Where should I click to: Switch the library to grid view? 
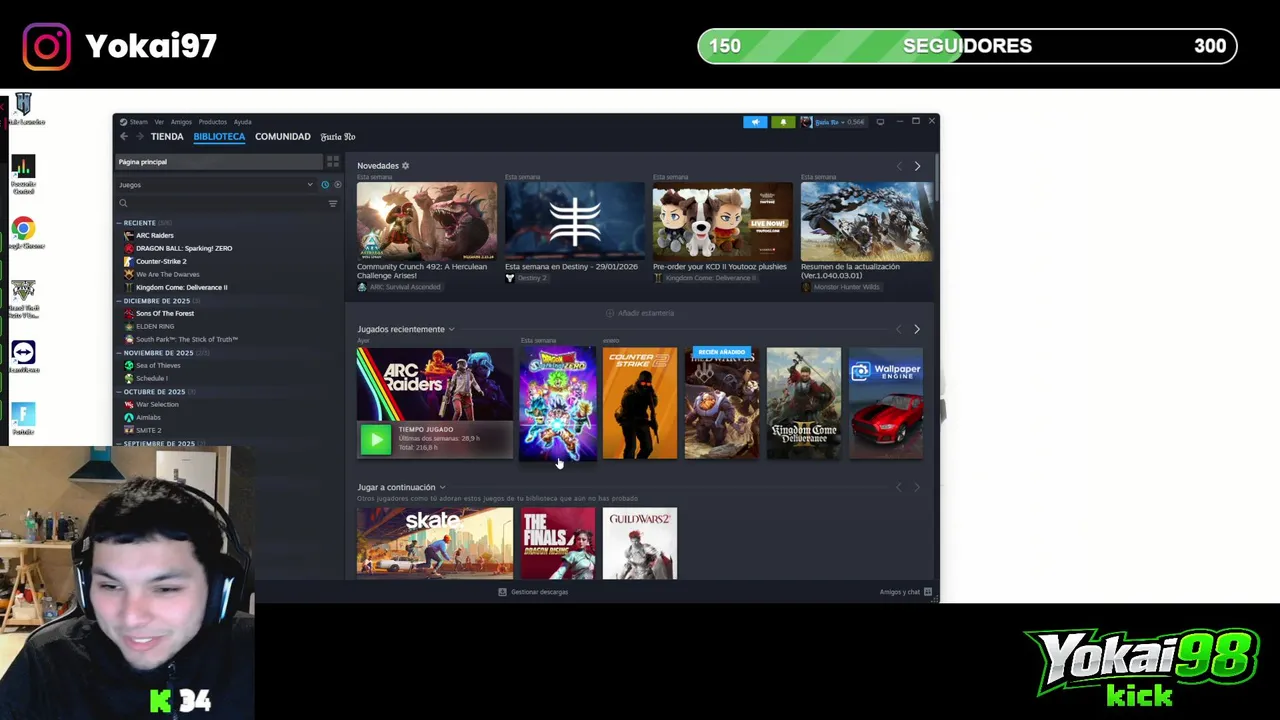pyautogui.click(x=333, y=161)
